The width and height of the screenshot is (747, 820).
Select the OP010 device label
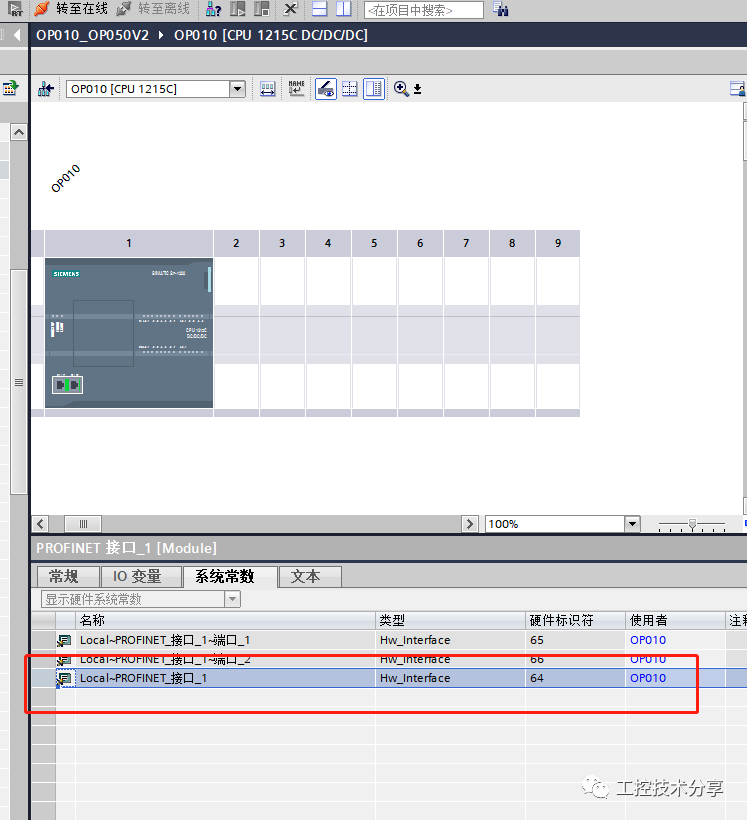65,178
